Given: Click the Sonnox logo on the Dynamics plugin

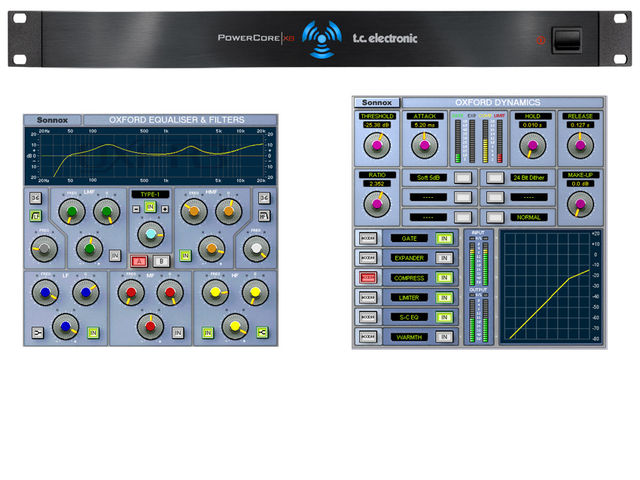Looking at the screenshot, I should [x=377, y=102].
